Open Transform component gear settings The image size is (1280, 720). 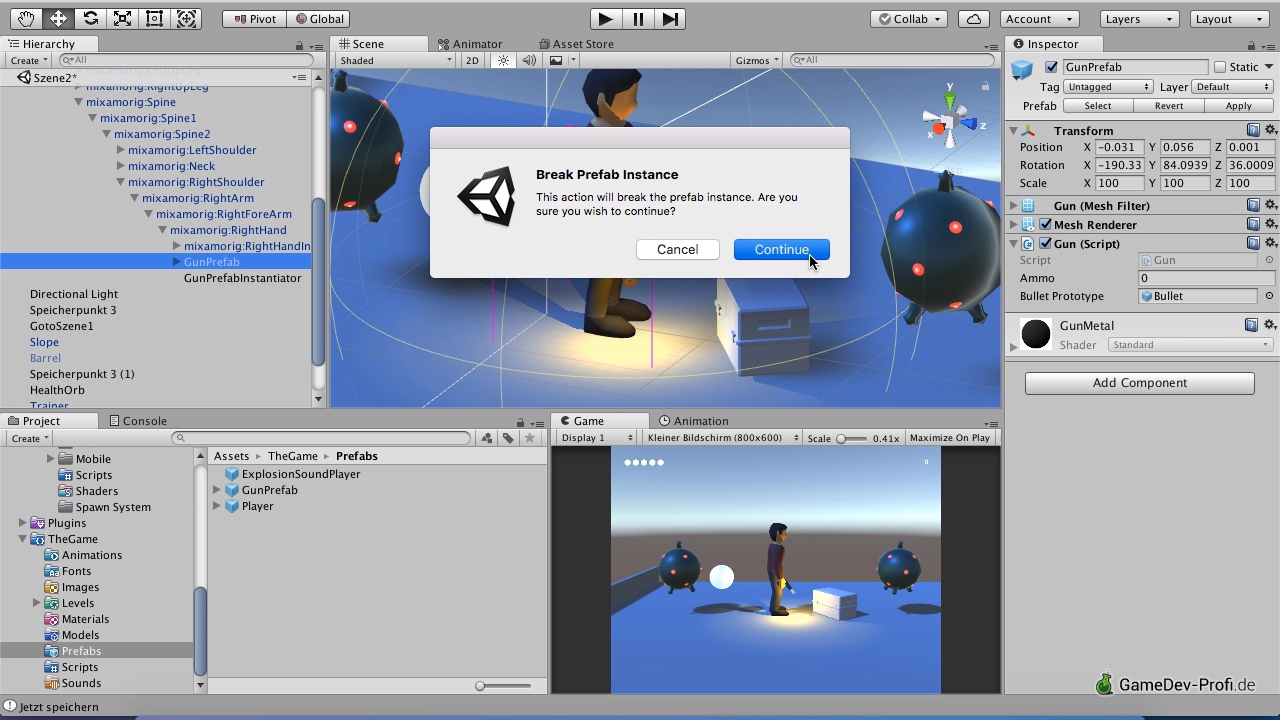(x=1270, y=130)
